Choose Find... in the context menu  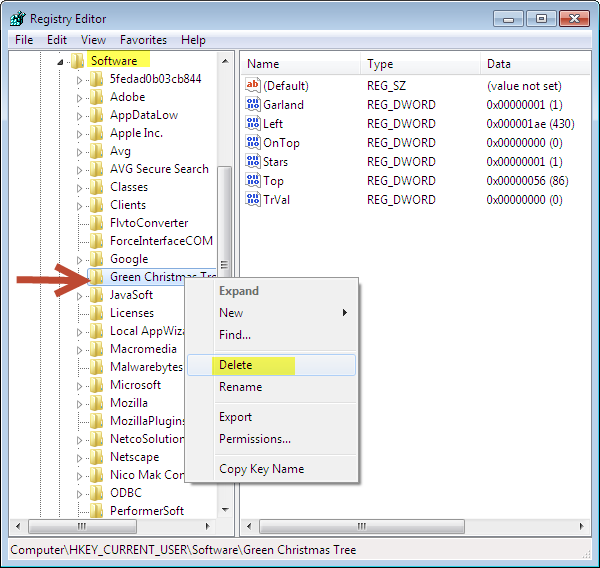[271, 335]
